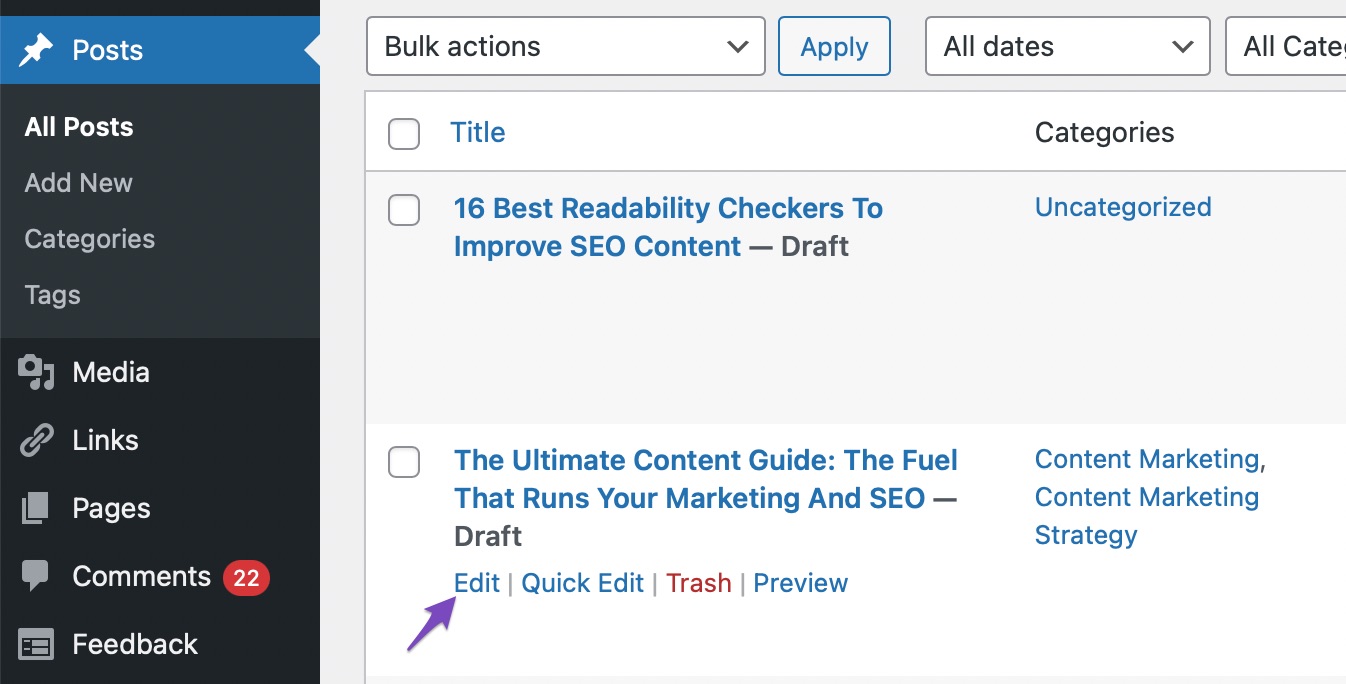The image size is (1346, 684).
Task: Select the Ultimate Content Guide post checkbox
Action: (x=404, y=462)
